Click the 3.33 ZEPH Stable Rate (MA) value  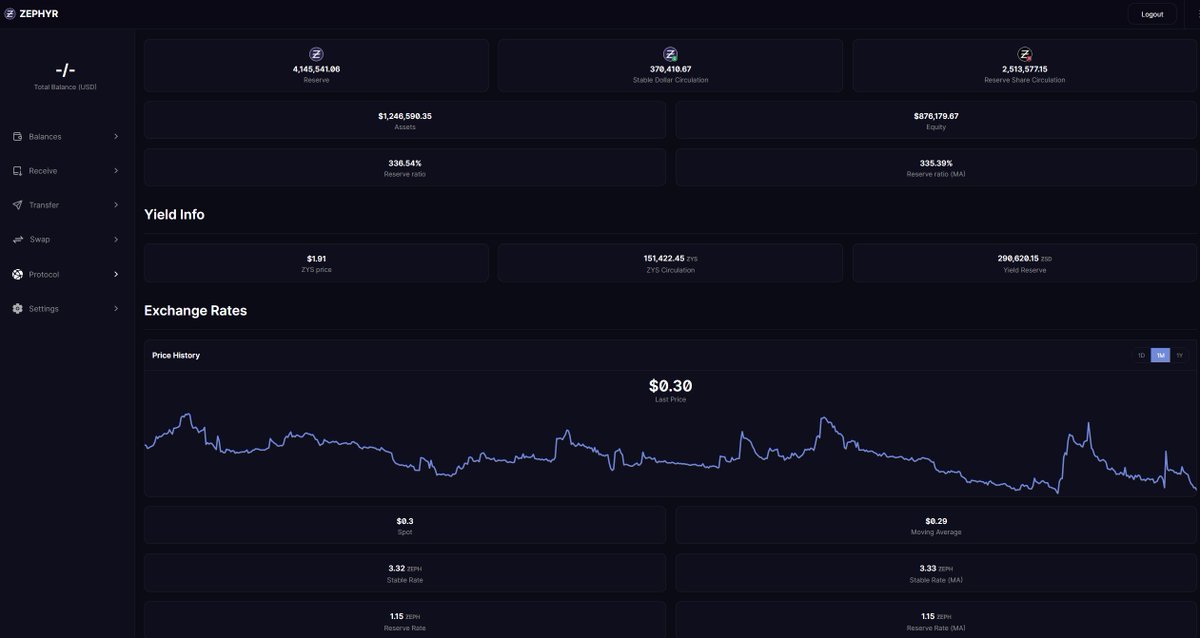point(936,568)
